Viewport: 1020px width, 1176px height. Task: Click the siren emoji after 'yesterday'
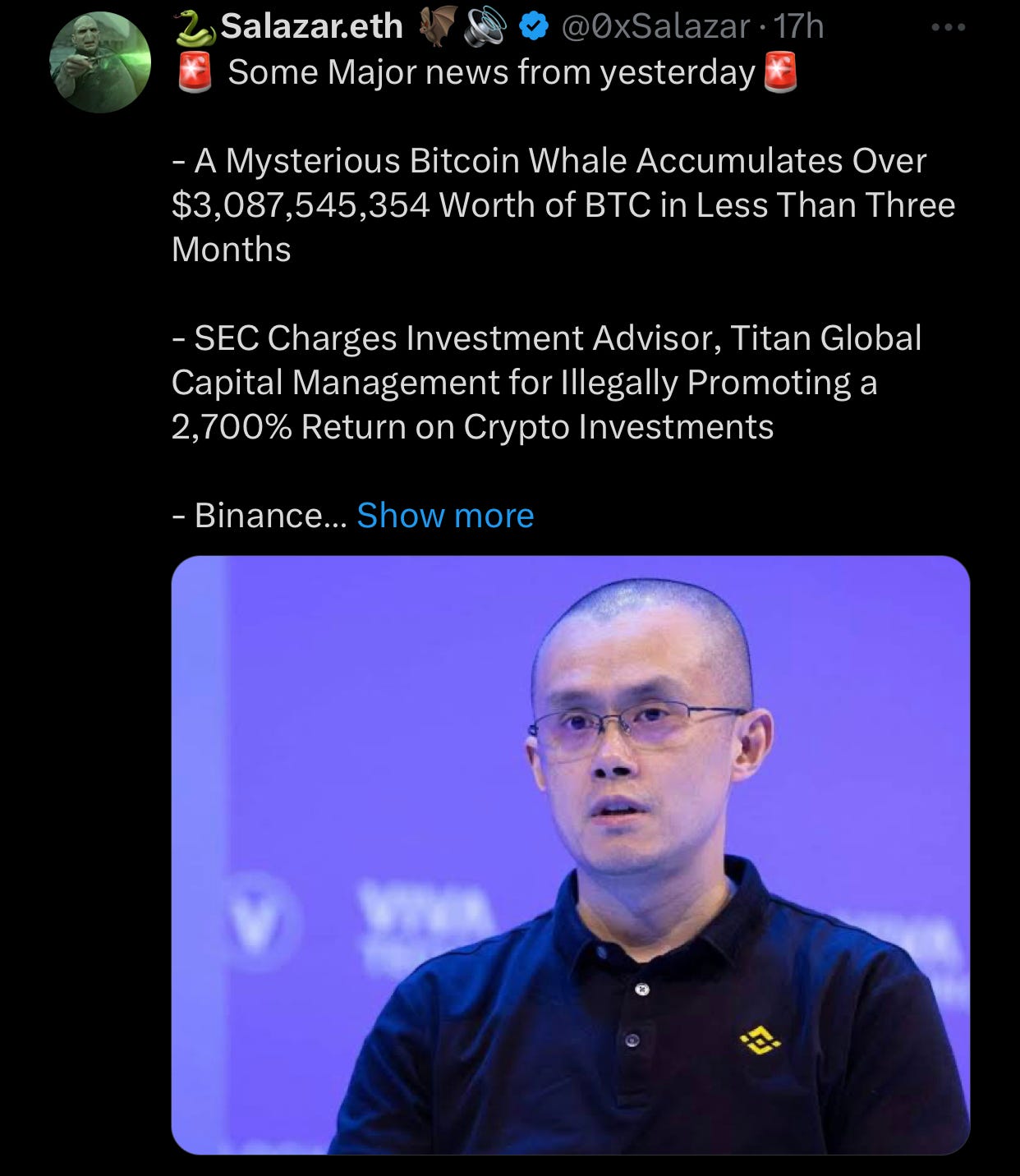[x=780, y=71]
